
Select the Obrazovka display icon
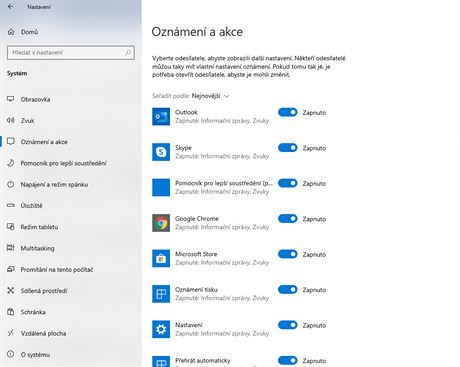pos(11,99)
